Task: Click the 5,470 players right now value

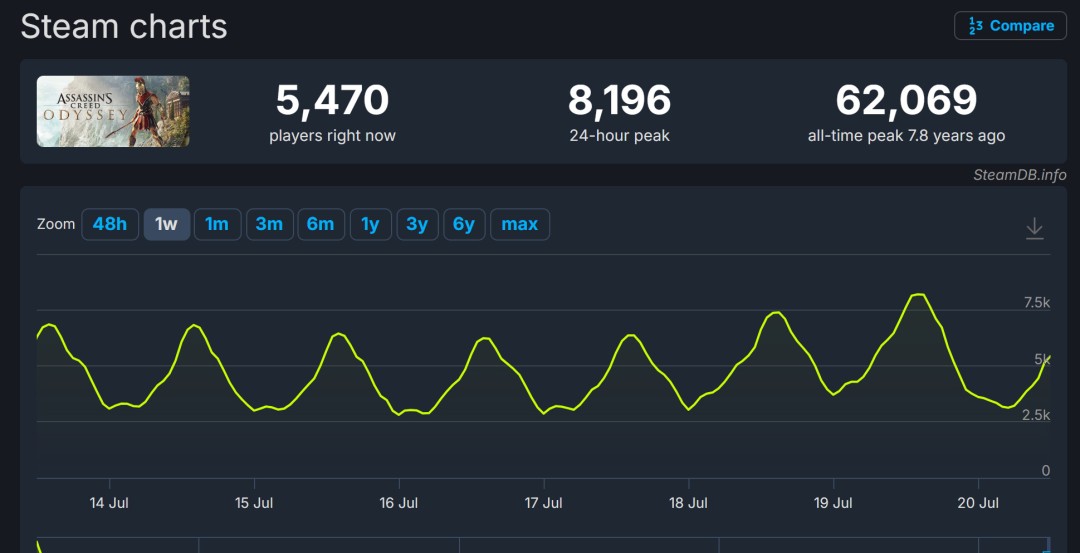Action: (x=333, y=100)
